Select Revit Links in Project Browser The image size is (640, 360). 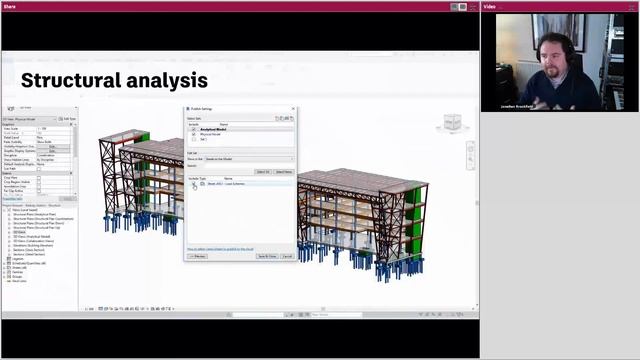[19, 281]
